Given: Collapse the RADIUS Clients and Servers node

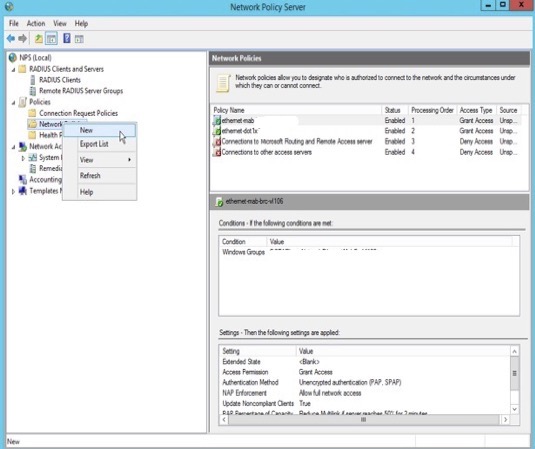Looking at the screenshot, I should coord(13,70).
